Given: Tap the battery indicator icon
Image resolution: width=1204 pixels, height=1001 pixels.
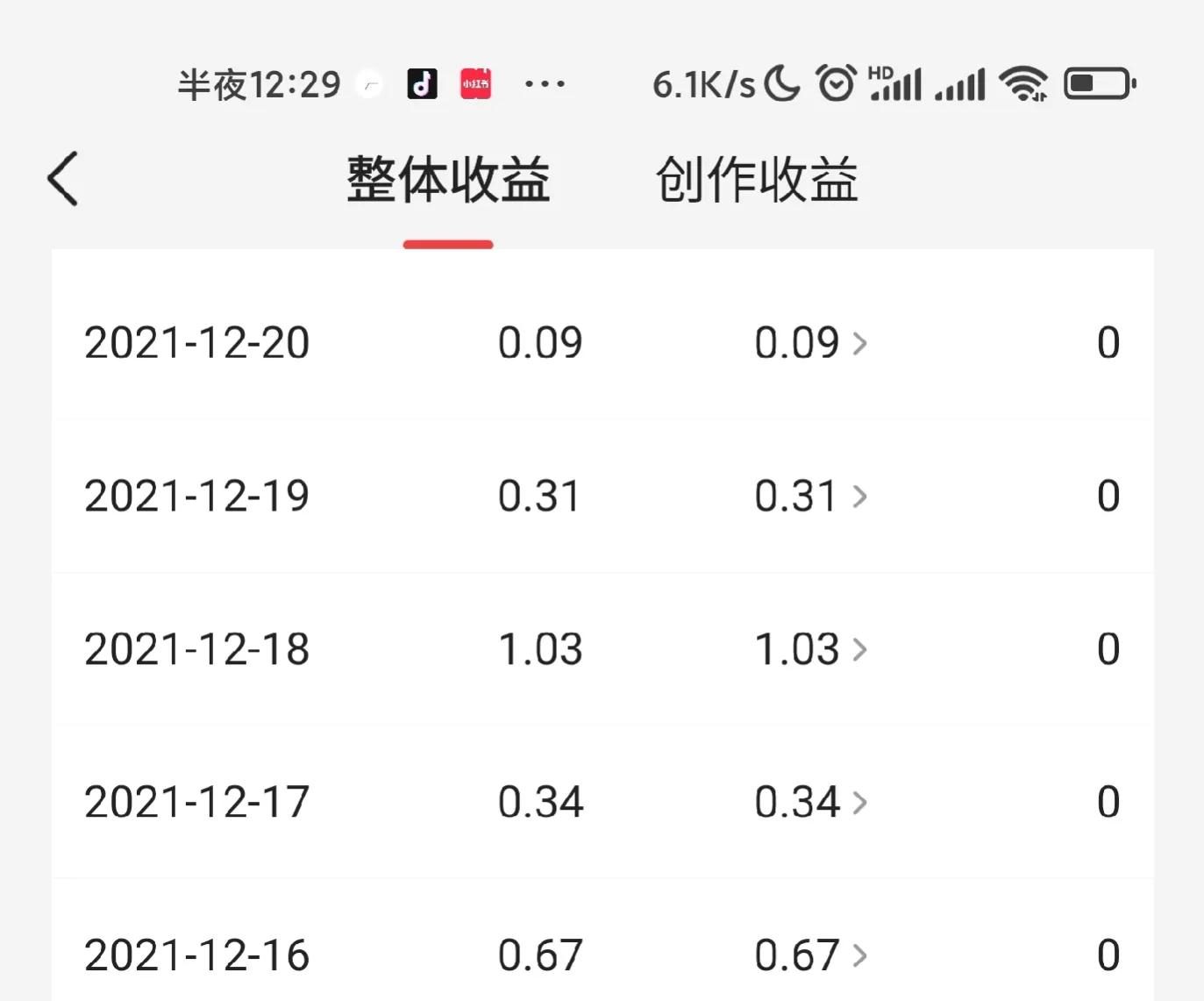Looking at the screenshot, I should pos(1098,83).
